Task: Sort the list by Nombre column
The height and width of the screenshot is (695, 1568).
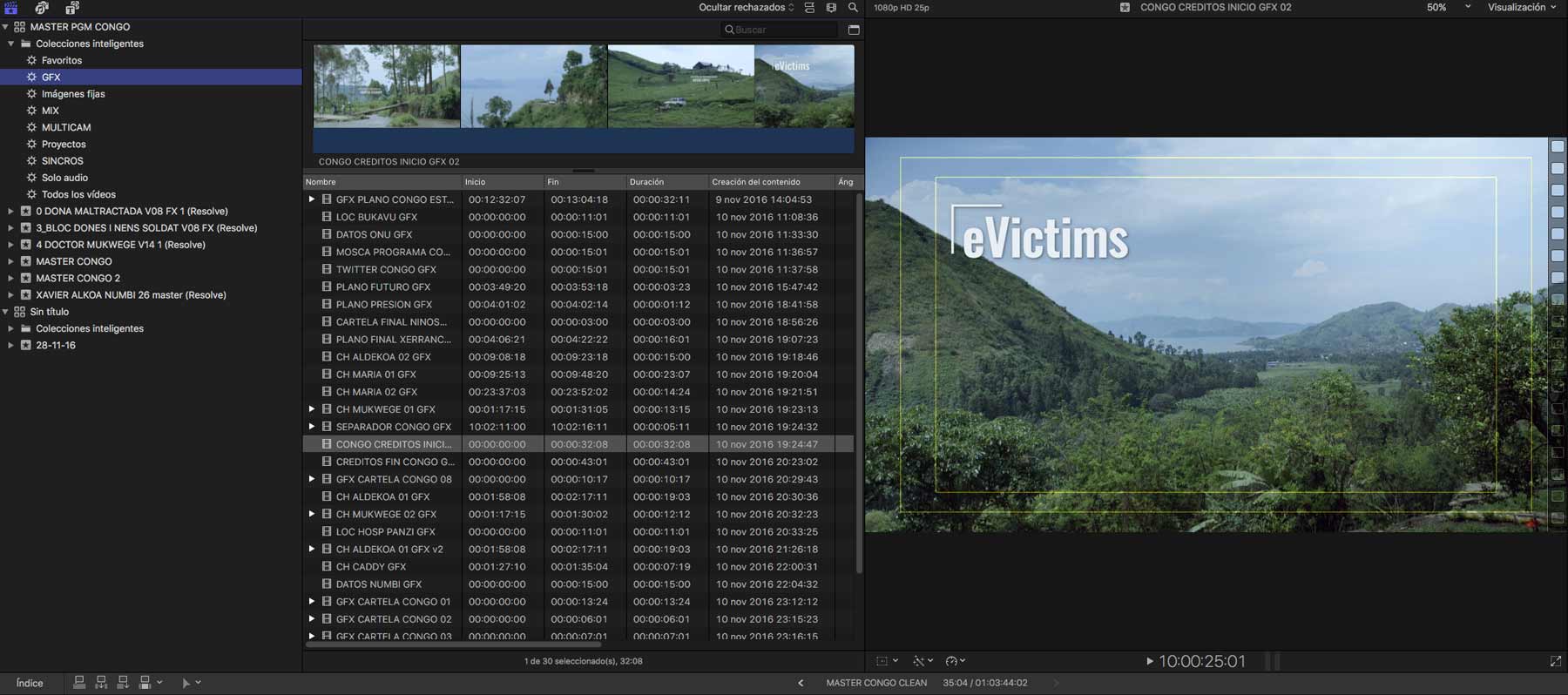Action: (382, 182)
